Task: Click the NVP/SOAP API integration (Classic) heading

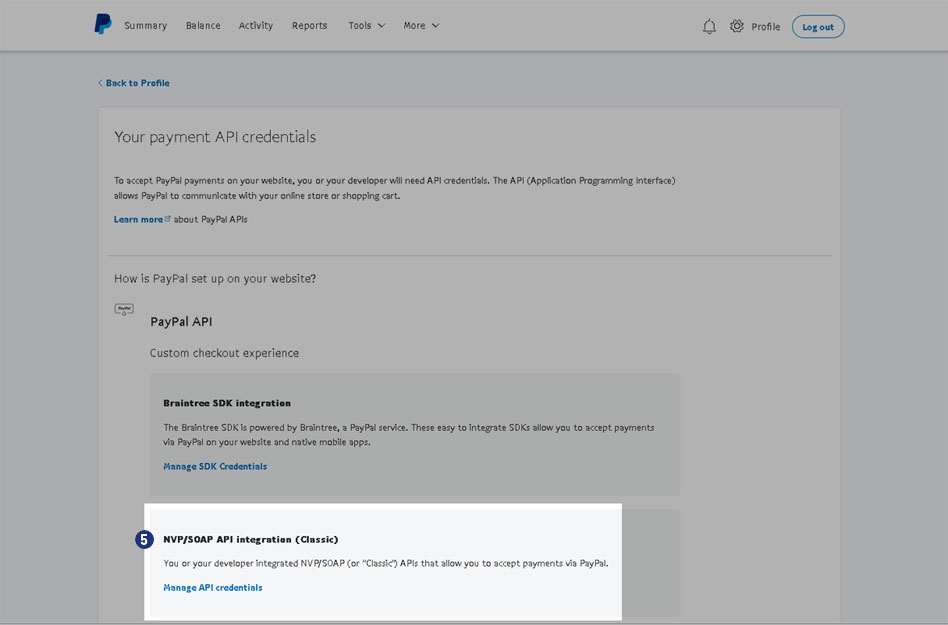Action: [251, 539]
